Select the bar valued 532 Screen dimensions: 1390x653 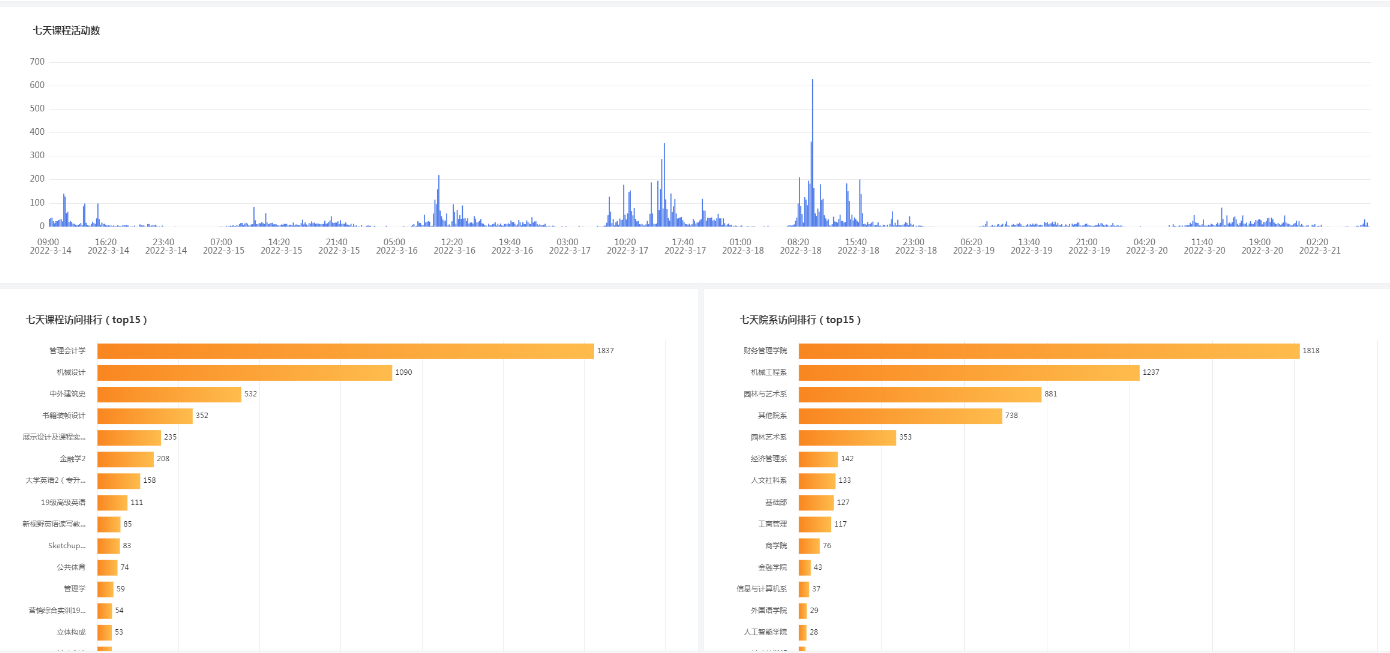[169, 394]
